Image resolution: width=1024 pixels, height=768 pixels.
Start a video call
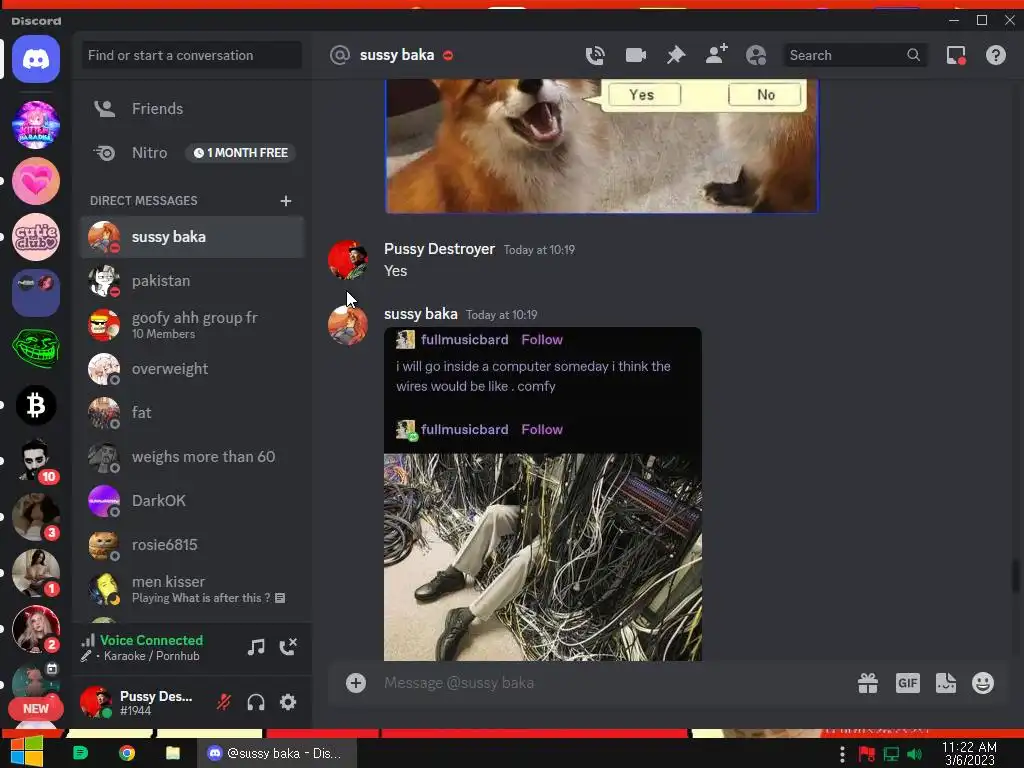click(635, 56)
